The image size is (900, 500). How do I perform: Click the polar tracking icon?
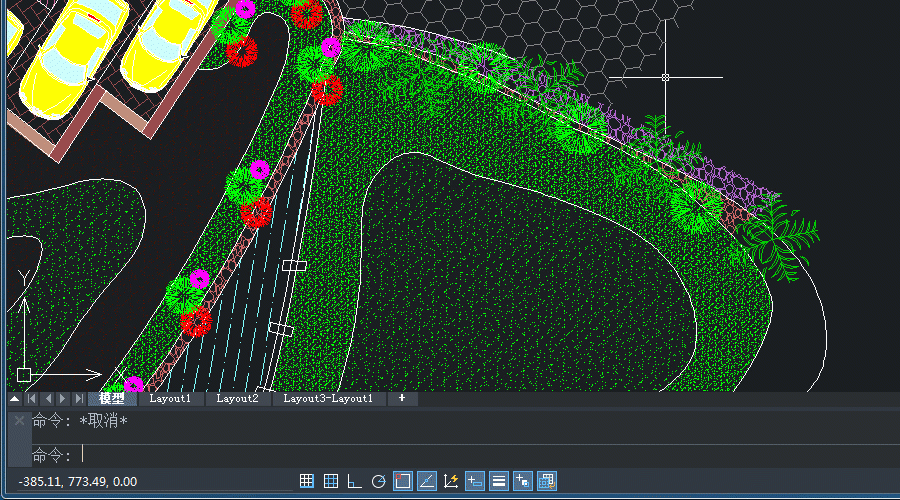(379, 481)
